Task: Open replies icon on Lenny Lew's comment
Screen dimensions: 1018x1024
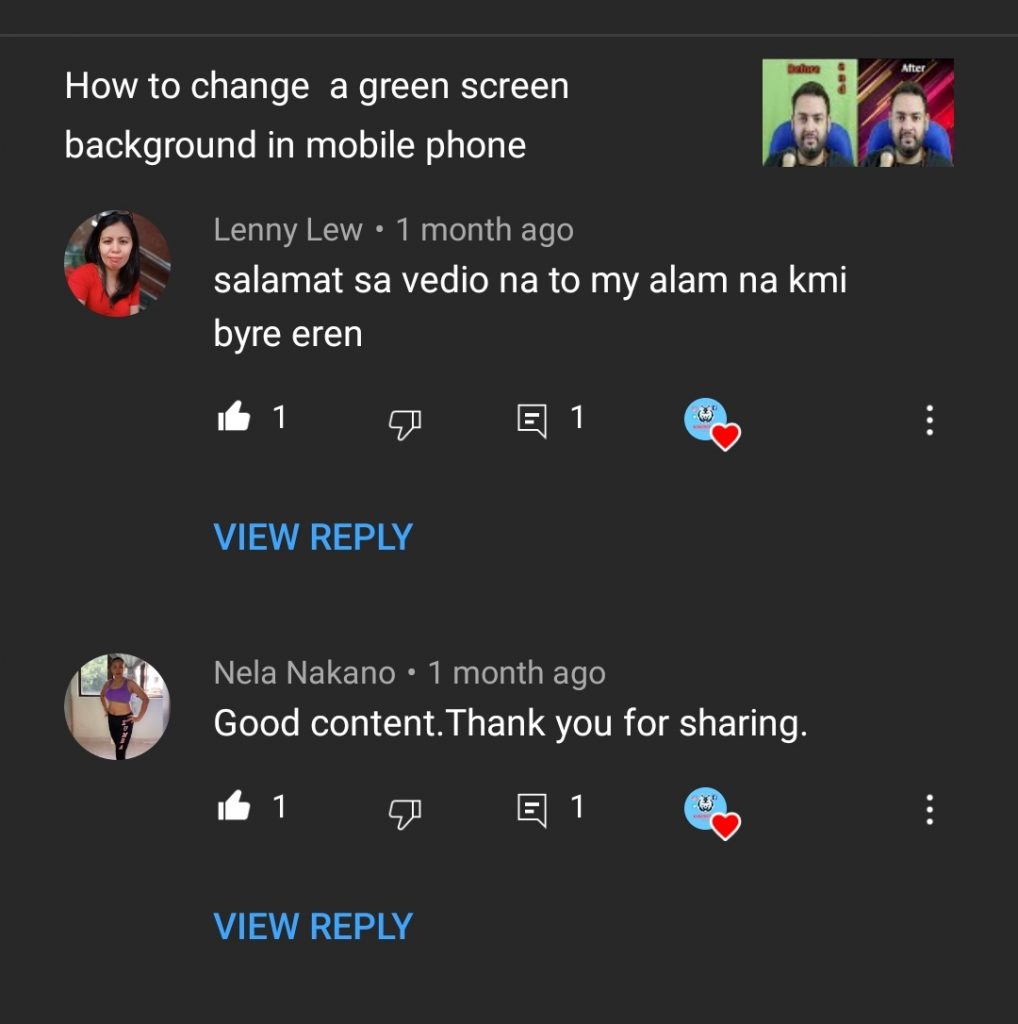Action: pyautogui.click(x=532, y=421)
